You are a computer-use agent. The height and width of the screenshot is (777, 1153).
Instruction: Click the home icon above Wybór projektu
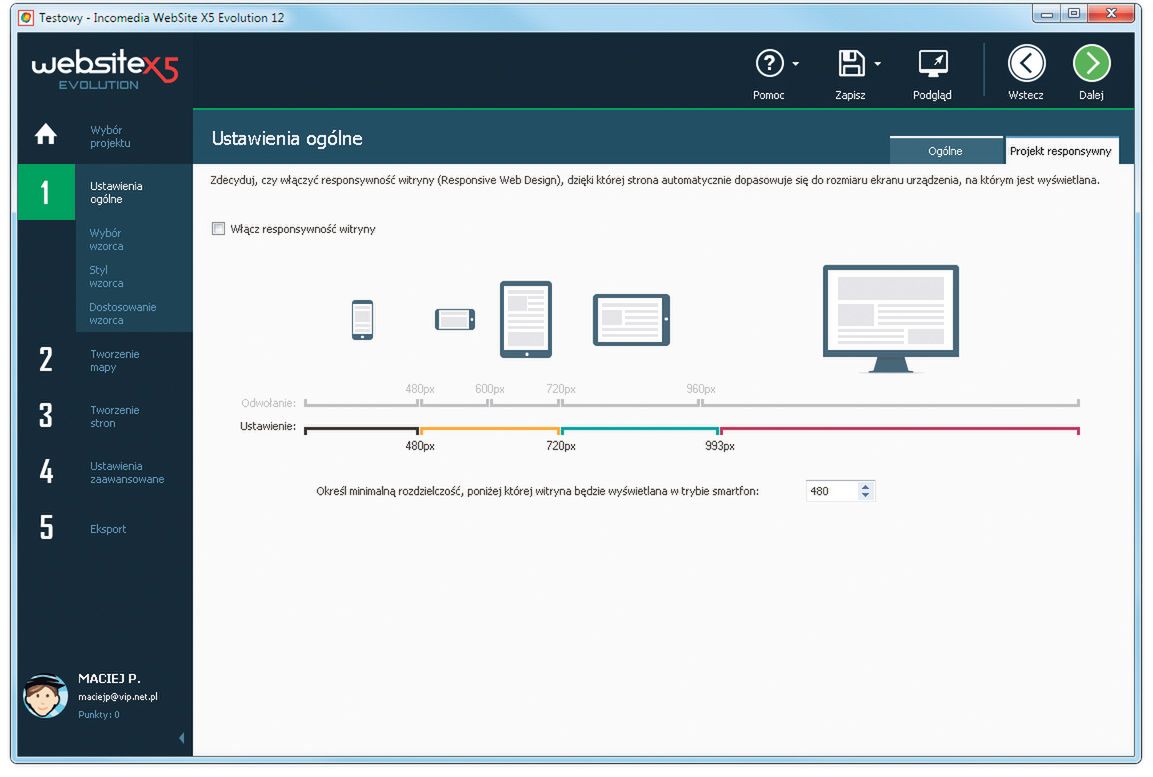[x=46, y=136]
